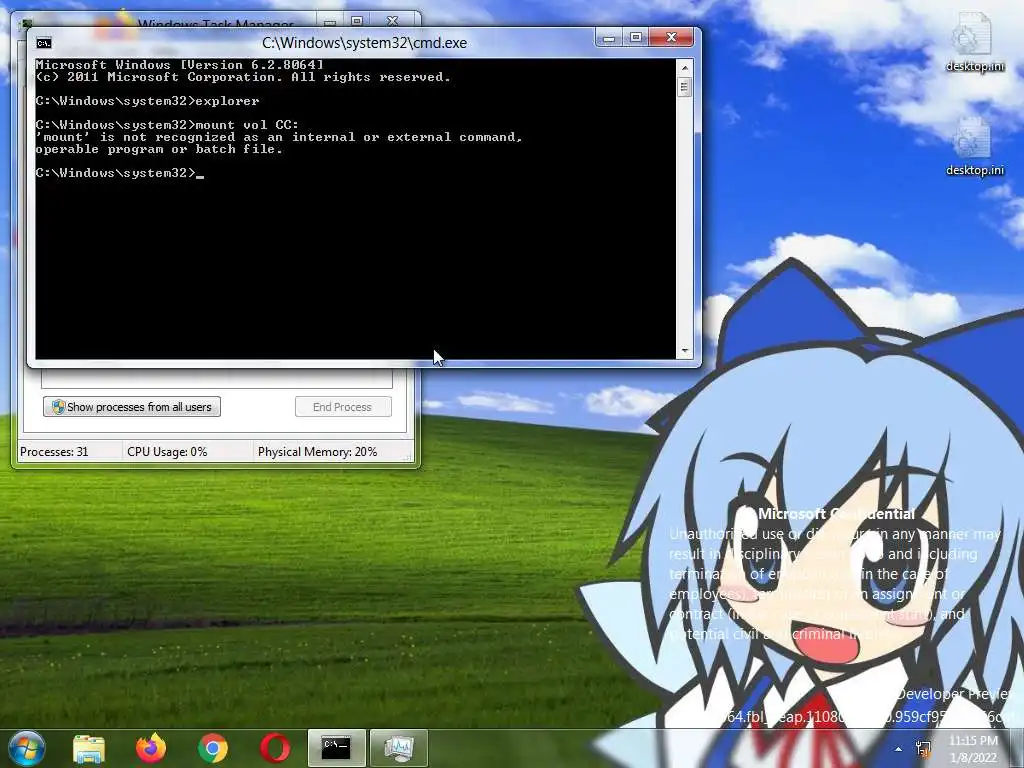
Task: Select the lower desktop.ini desktop icon
Action: click(974, 147)
